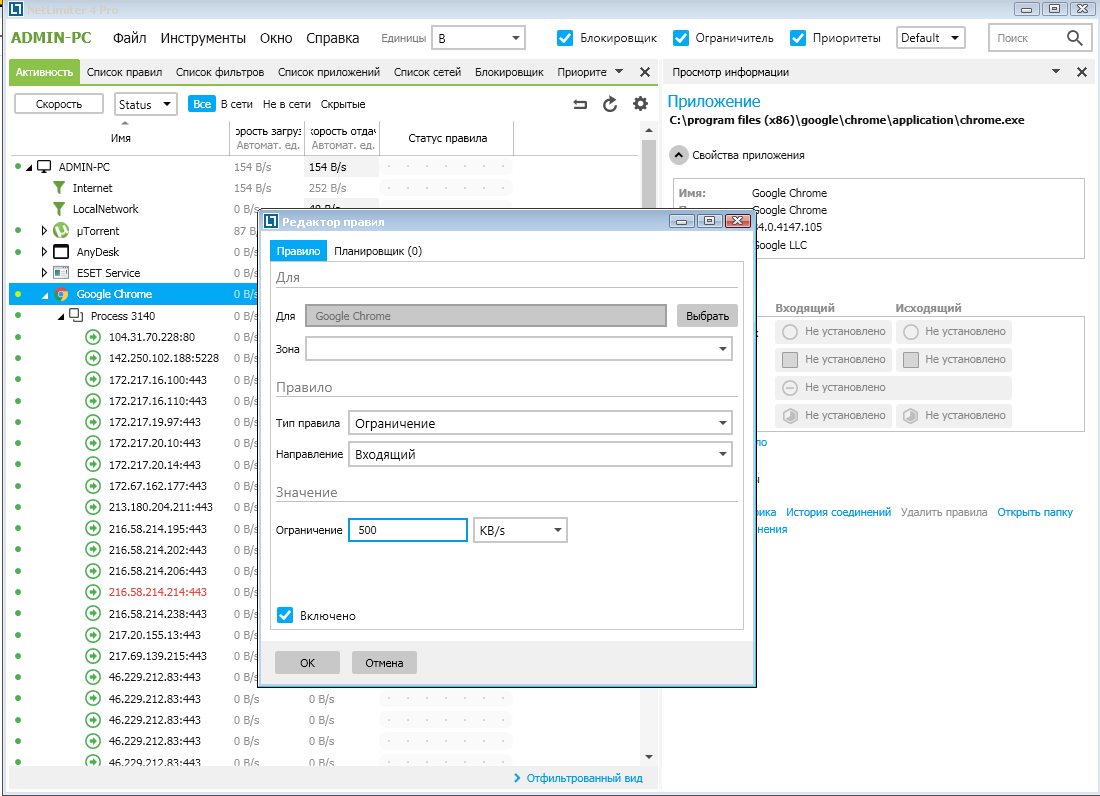Select the Все filter toggle

201,104
